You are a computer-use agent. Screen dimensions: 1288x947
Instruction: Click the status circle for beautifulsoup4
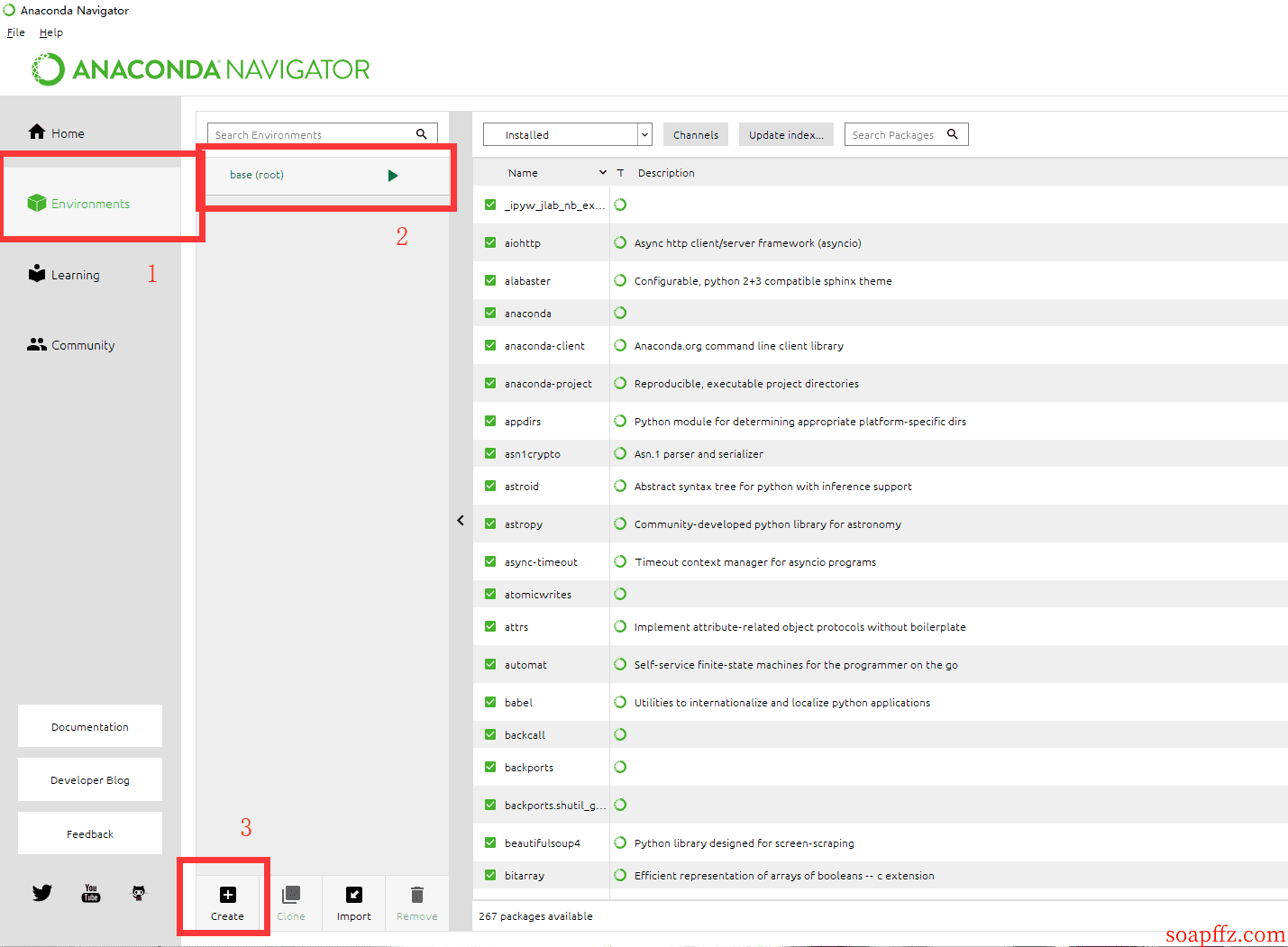(620, 842)
